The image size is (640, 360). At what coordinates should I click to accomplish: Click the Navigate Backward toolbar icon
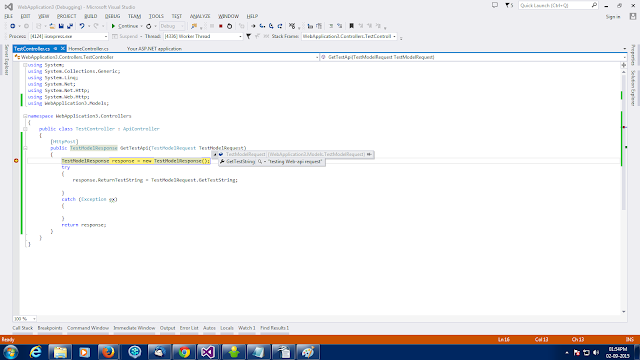point(13,26)
